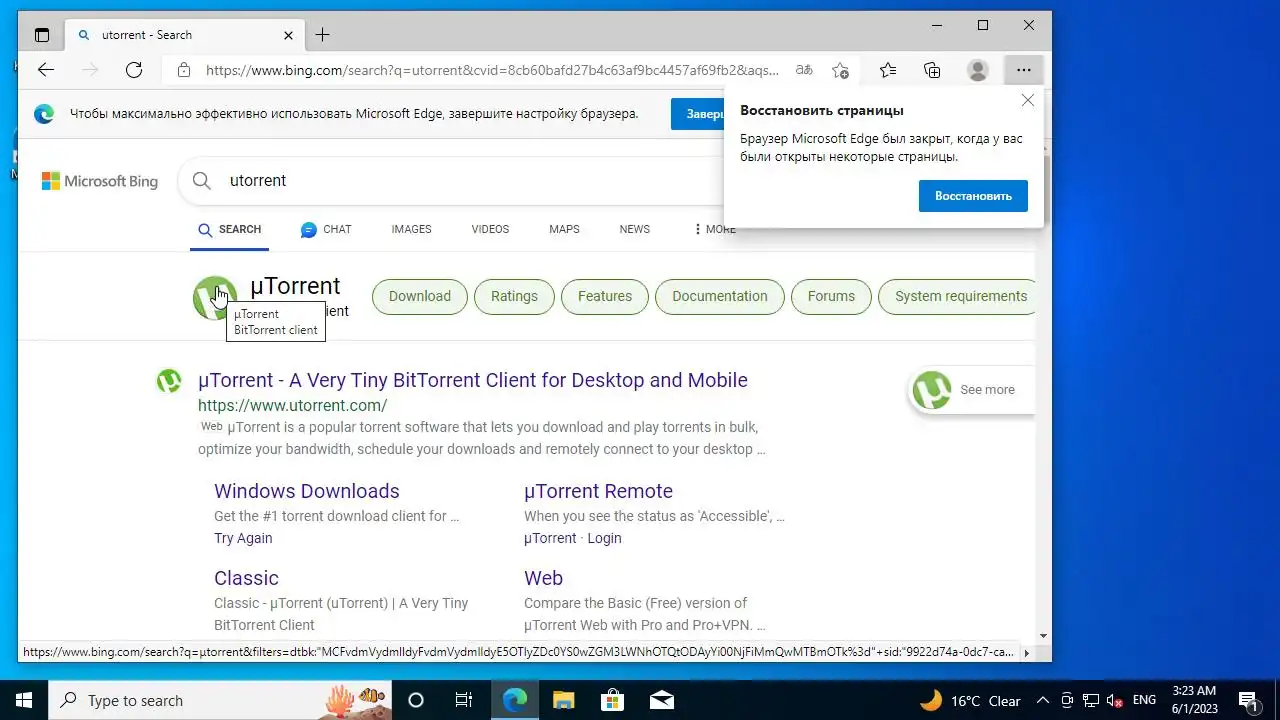Open the tab actions menu icon
Screen dimensions: 1280x720
click(x=42, y=35)
